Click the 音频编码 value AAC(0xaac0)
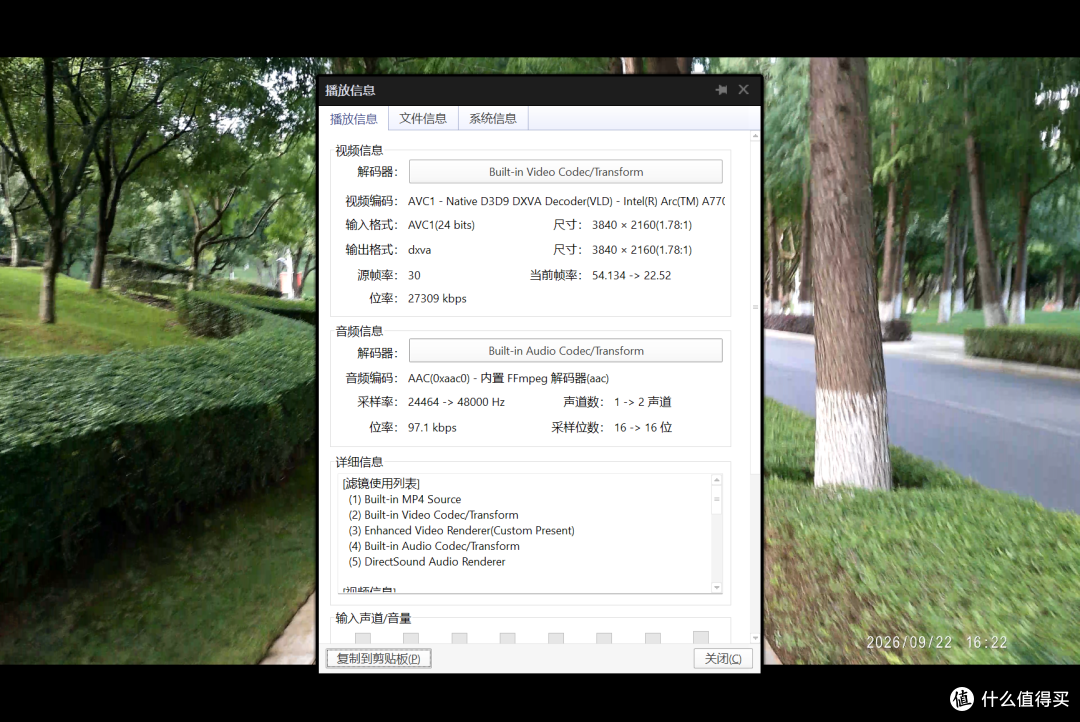The width and height of the screenshot is (1080, 722). [x=508, y=378]
